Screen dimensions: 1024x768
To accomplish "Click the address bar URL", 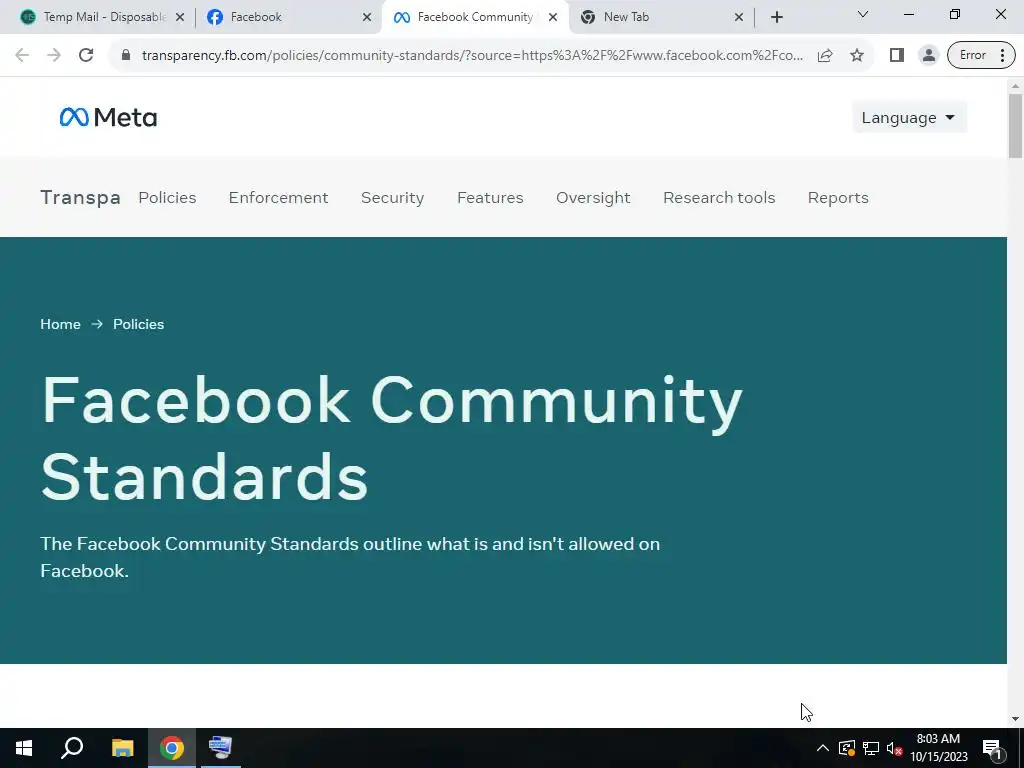I will pyautogui.click(x=472, y=56).
